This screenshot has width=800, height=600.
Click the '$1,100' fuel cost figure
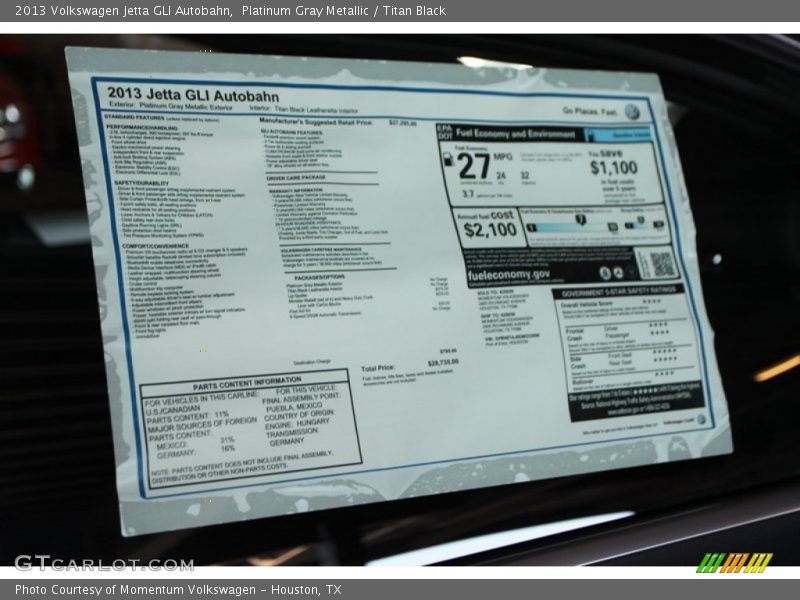tap(614, 167)
